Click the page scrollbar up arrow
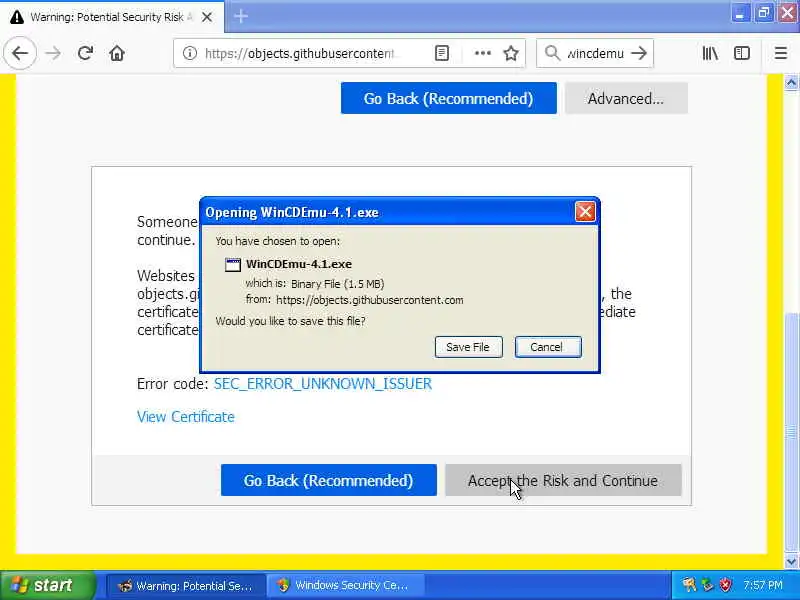The height and width of the screenshot is (600, 800). tap(791, 83)
